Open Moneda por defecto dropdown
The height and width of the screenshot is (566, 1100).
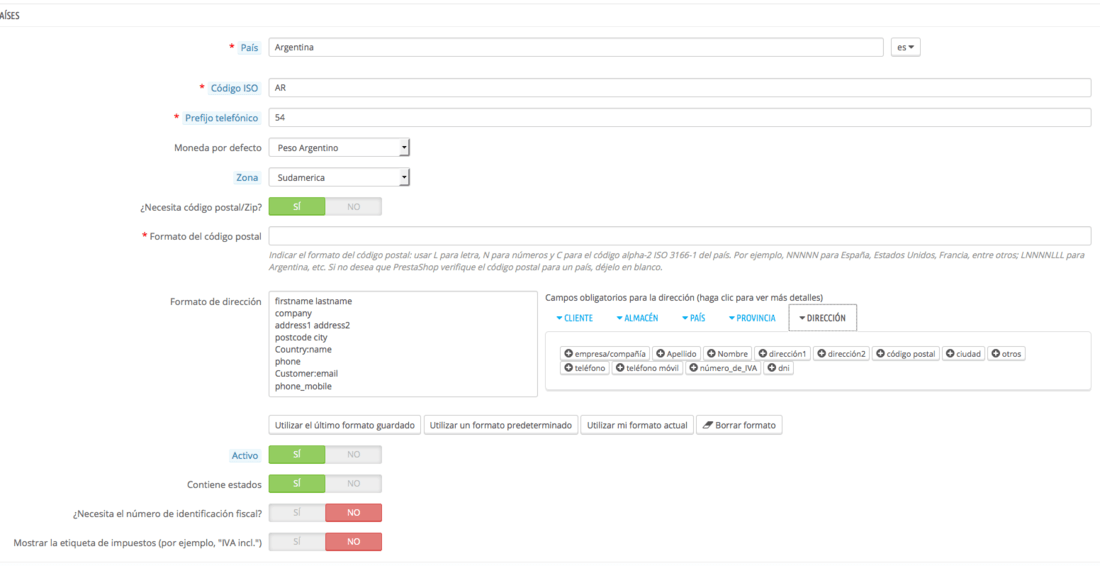pyautogui.click(x=339, y=148)
